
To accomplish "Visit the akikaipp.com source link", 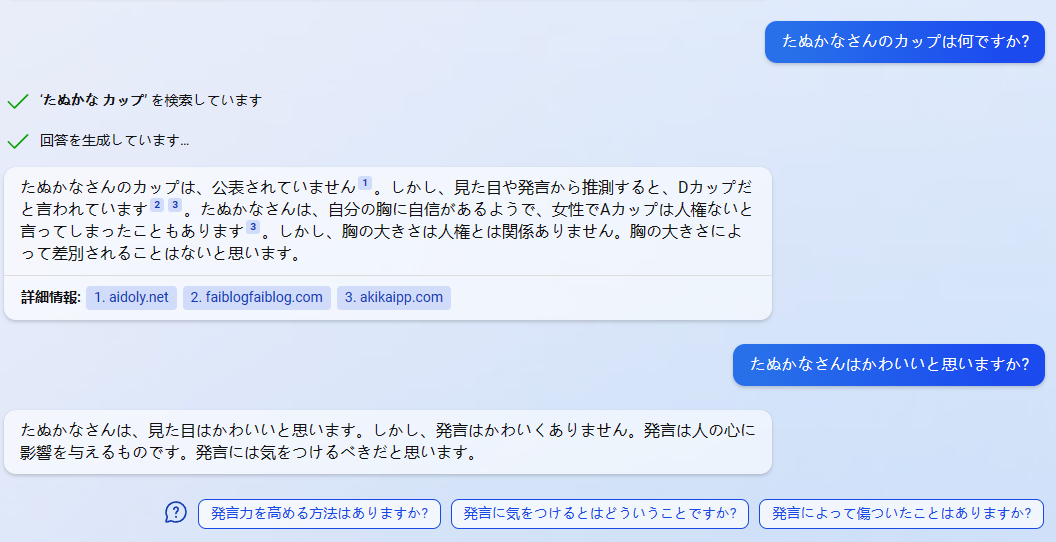I will coord(394,298).
